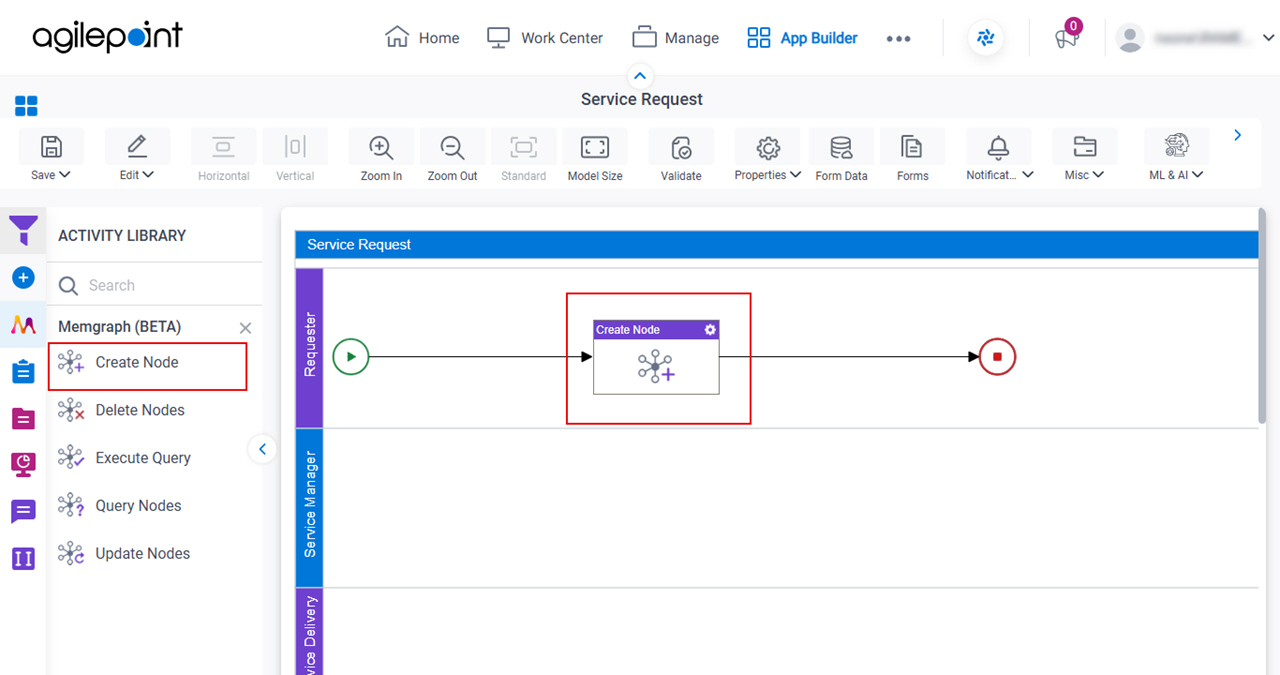Open the Home page
1280x675 pixels.
(422, 38)
